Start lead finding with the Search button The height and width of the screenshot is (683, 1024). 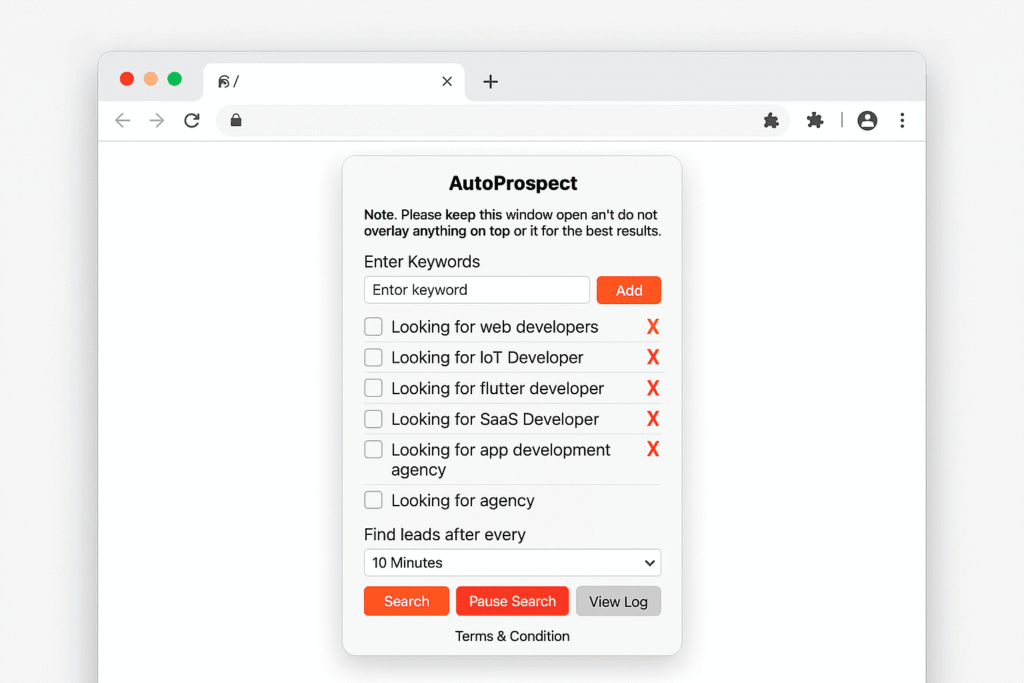[406, 601]
